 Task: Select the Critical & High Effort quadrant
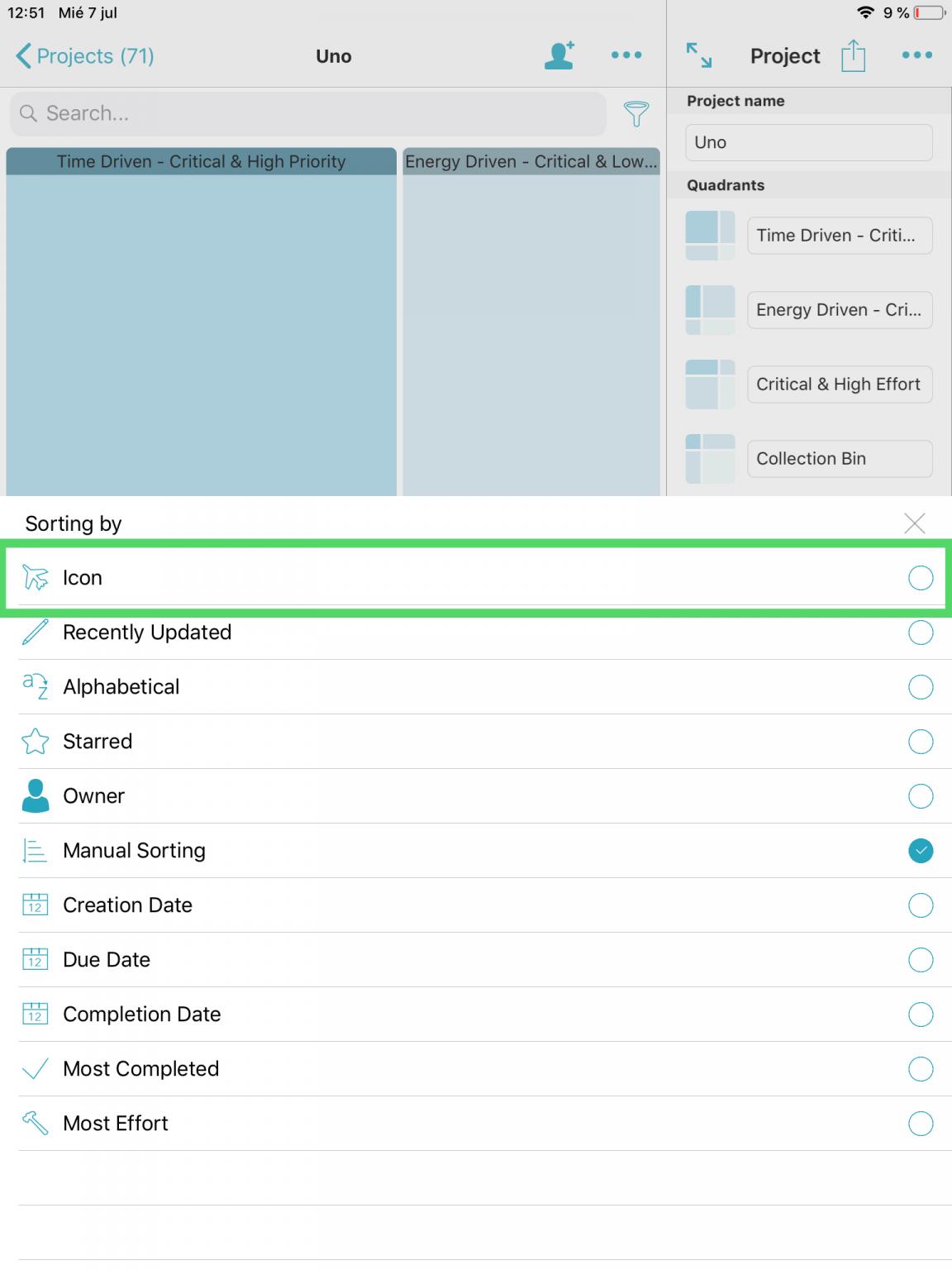coord(839,384)
